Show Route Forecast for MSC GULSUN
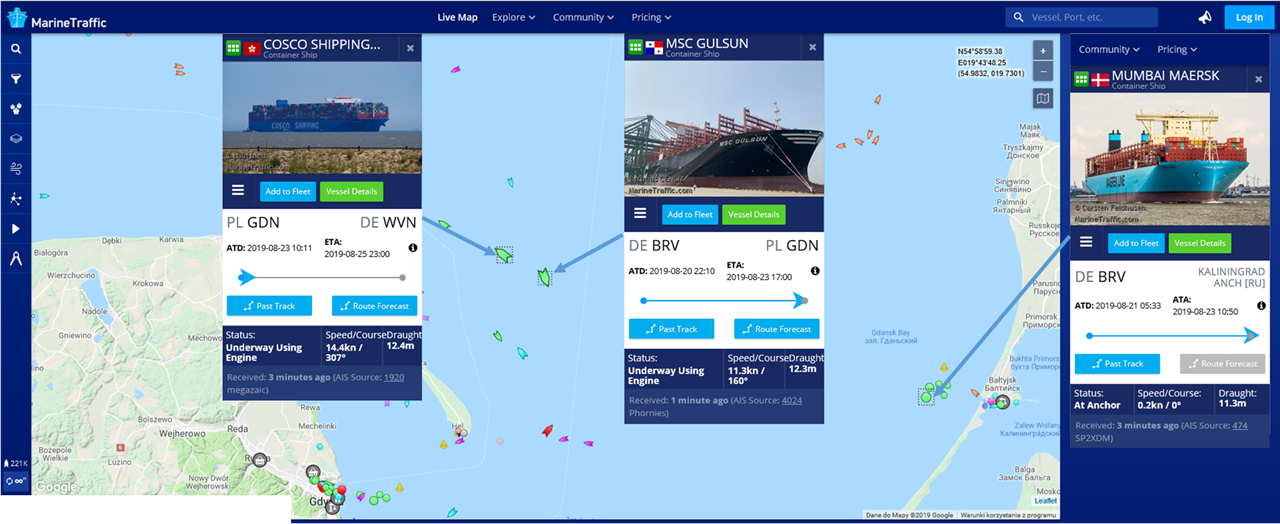 coord(776,329)
